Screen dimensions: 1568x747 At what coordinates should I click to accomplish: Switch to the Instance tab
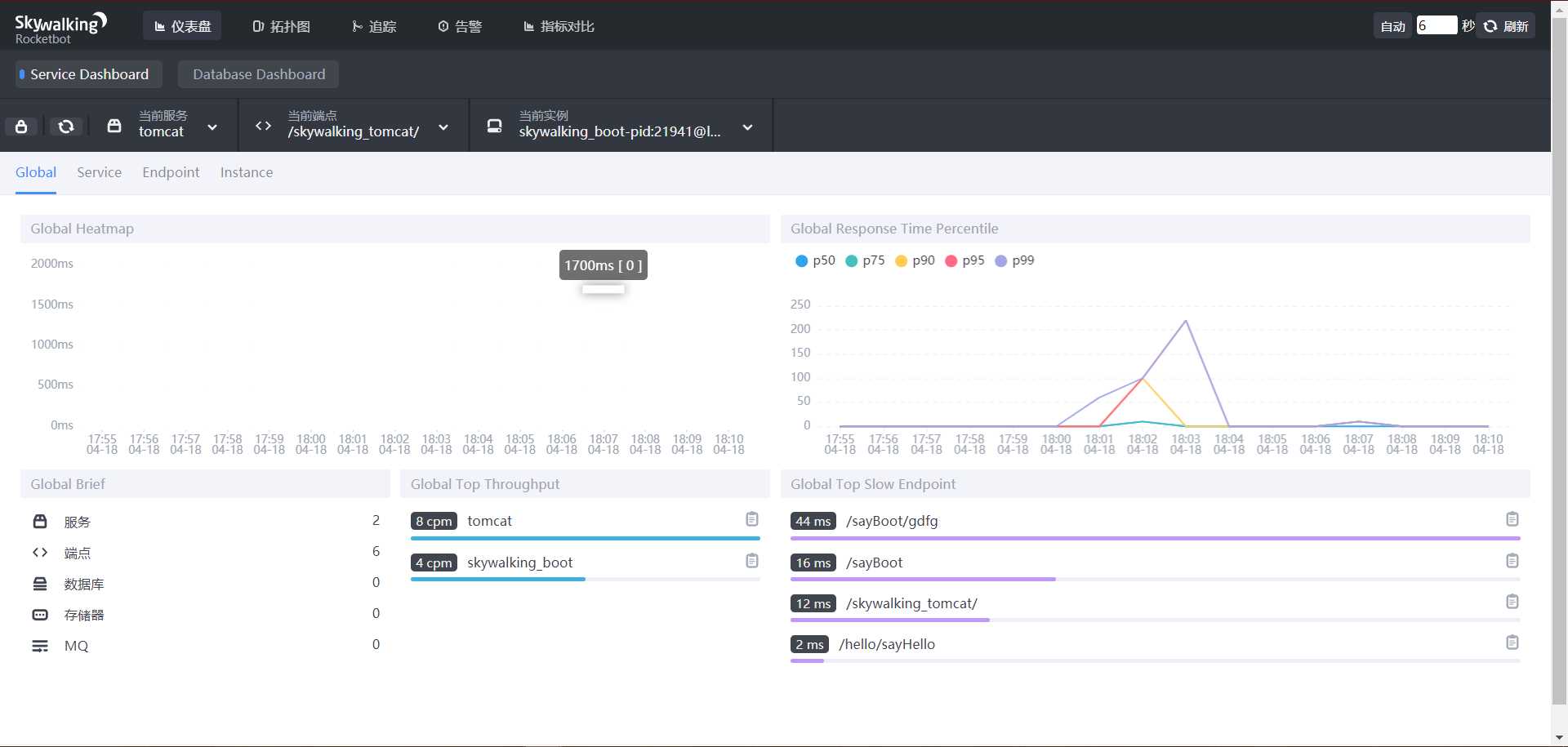tap(247, 172)
